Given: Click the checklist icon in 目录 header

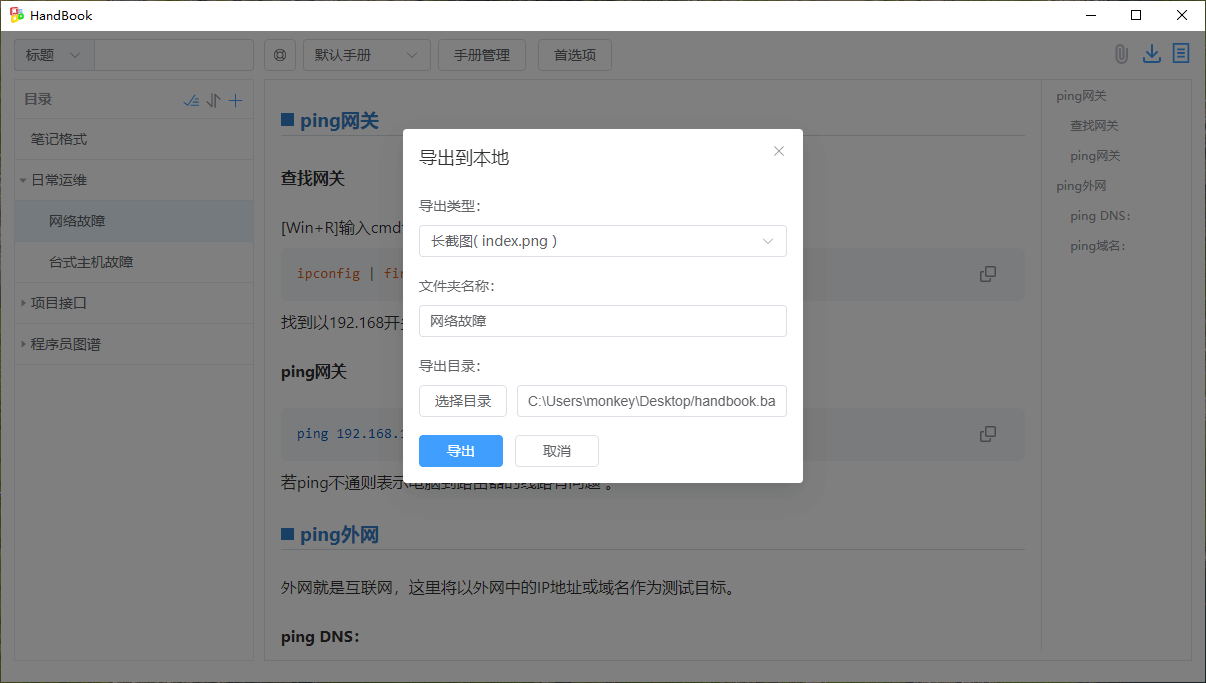Looking at the screenshot, I should click(x=192, y=100).
